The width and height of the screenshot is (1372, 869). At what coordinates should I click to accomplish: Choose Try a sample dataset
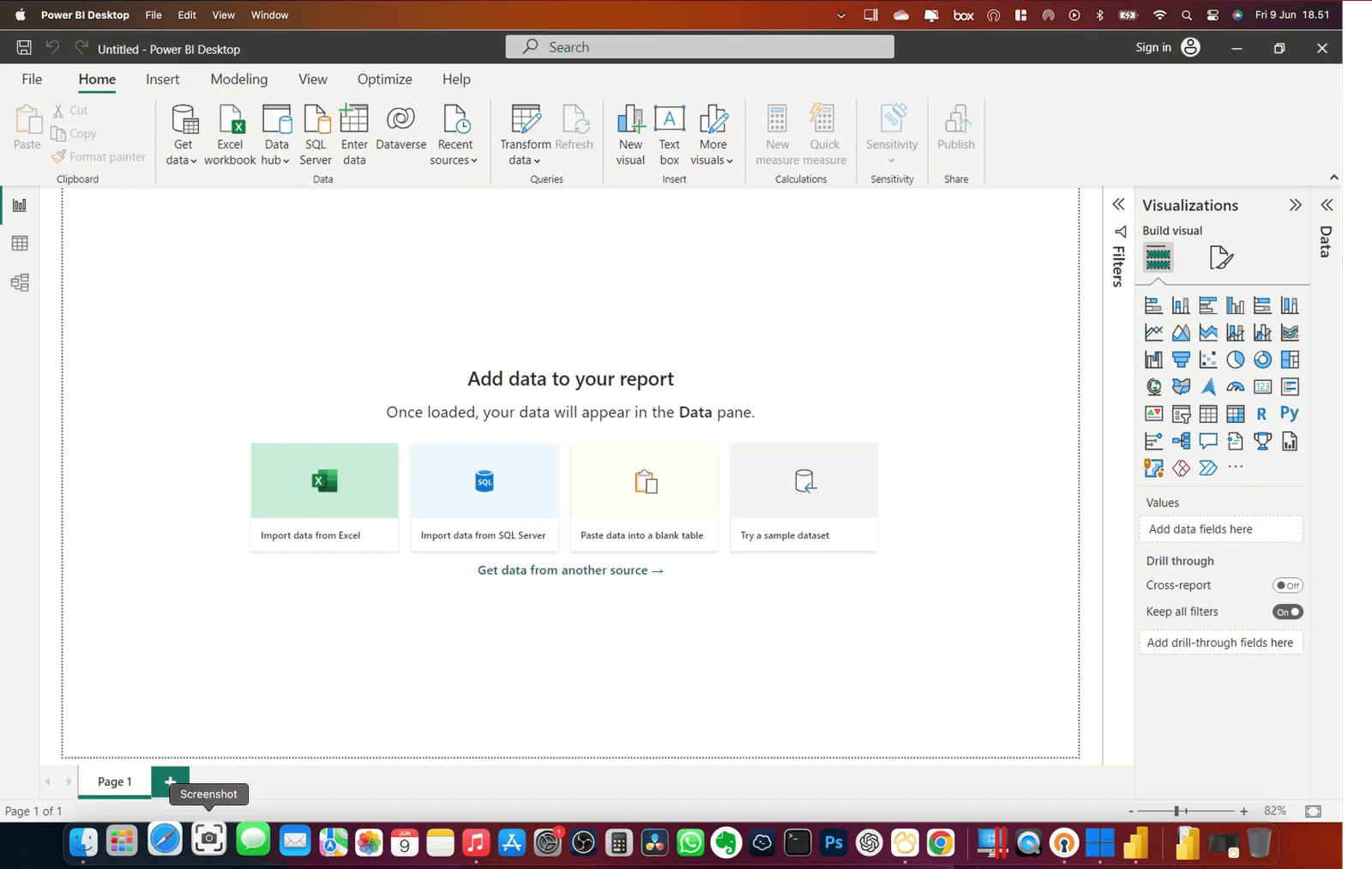pyautogui.click(x=803, y=498)
